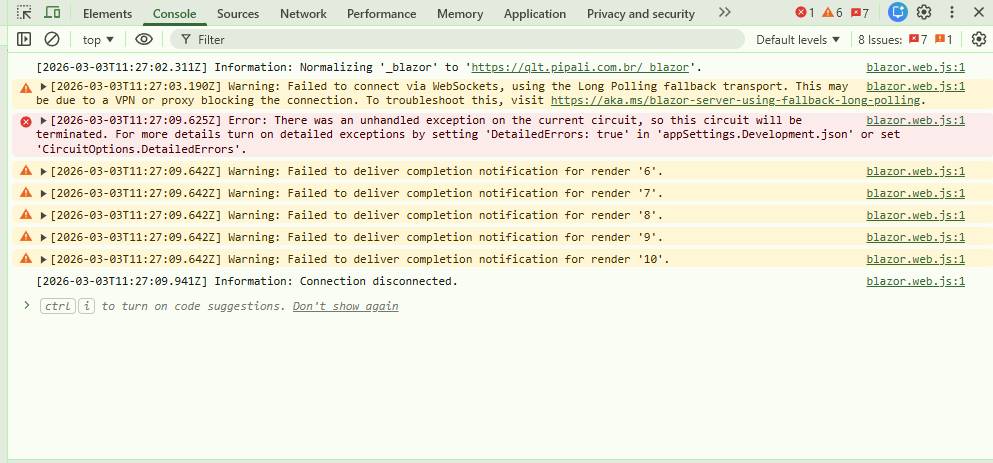Show the console sidebar panel
This screenshot has height=463, width=993.
[25, 39]
